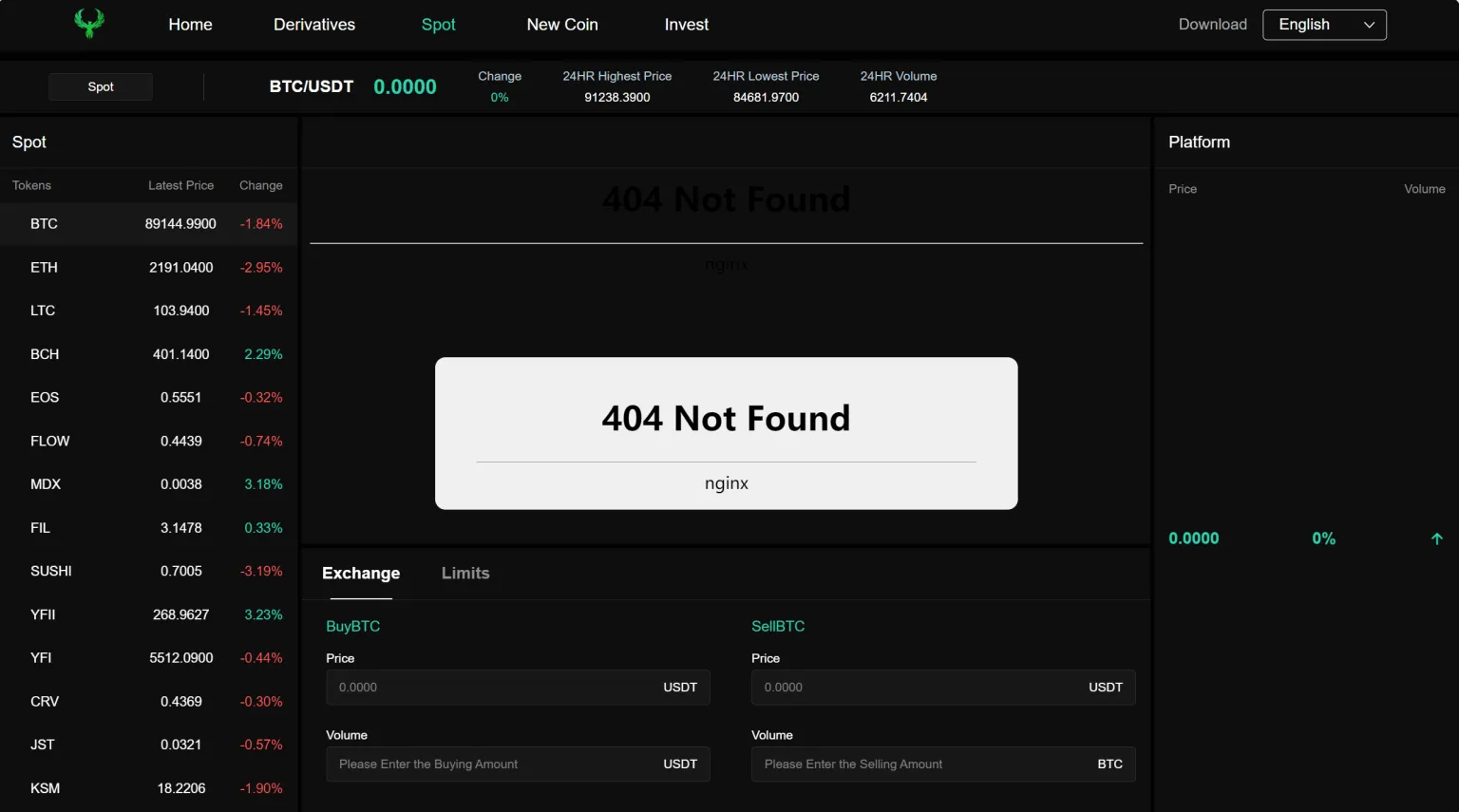The image size is (1459, 812).
Task: Select the Exchange tab
Action: click(361, 574)
